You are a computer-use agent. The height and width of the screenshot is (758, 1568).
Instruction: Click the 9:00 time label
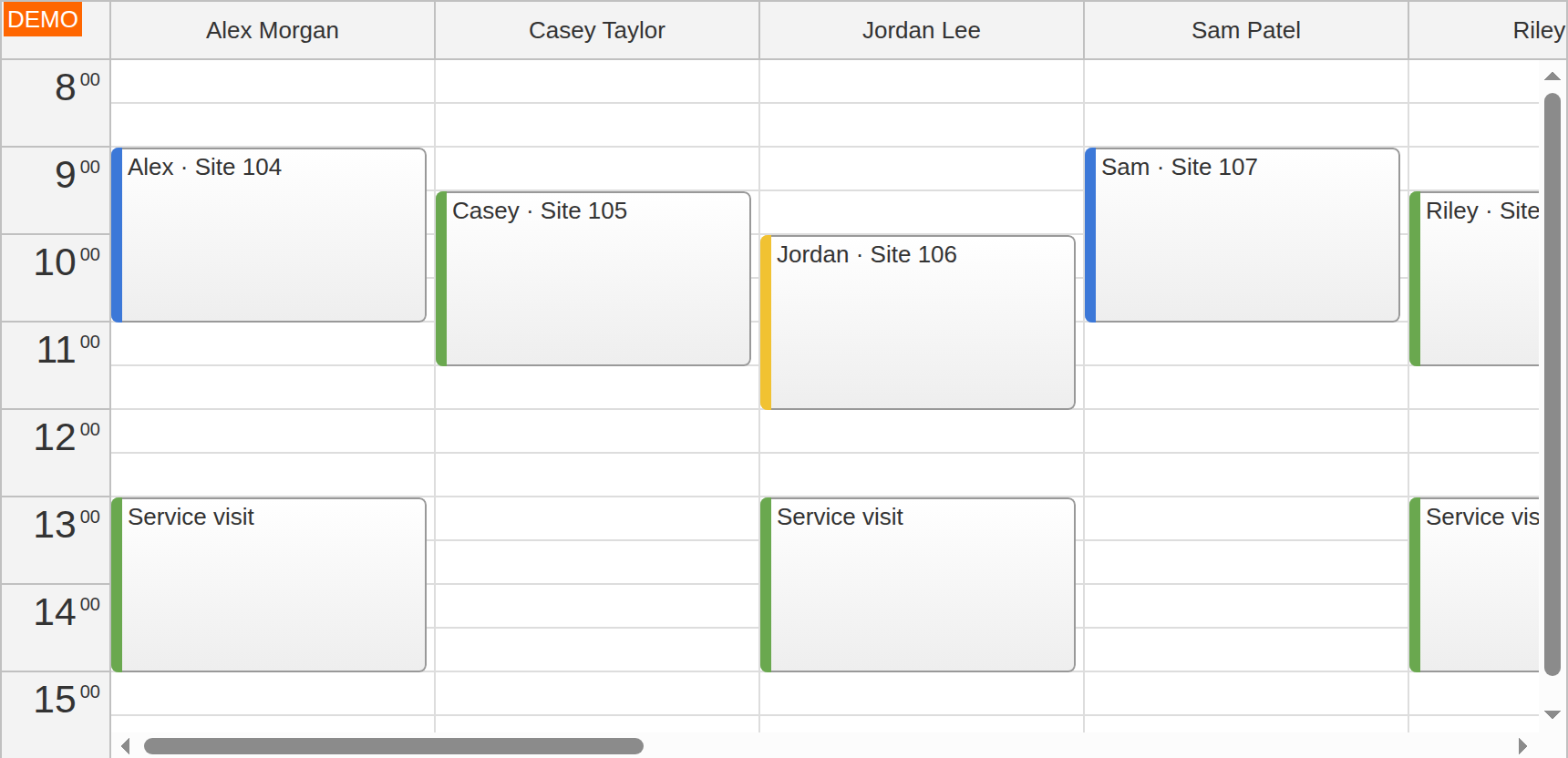pos(56,190)
